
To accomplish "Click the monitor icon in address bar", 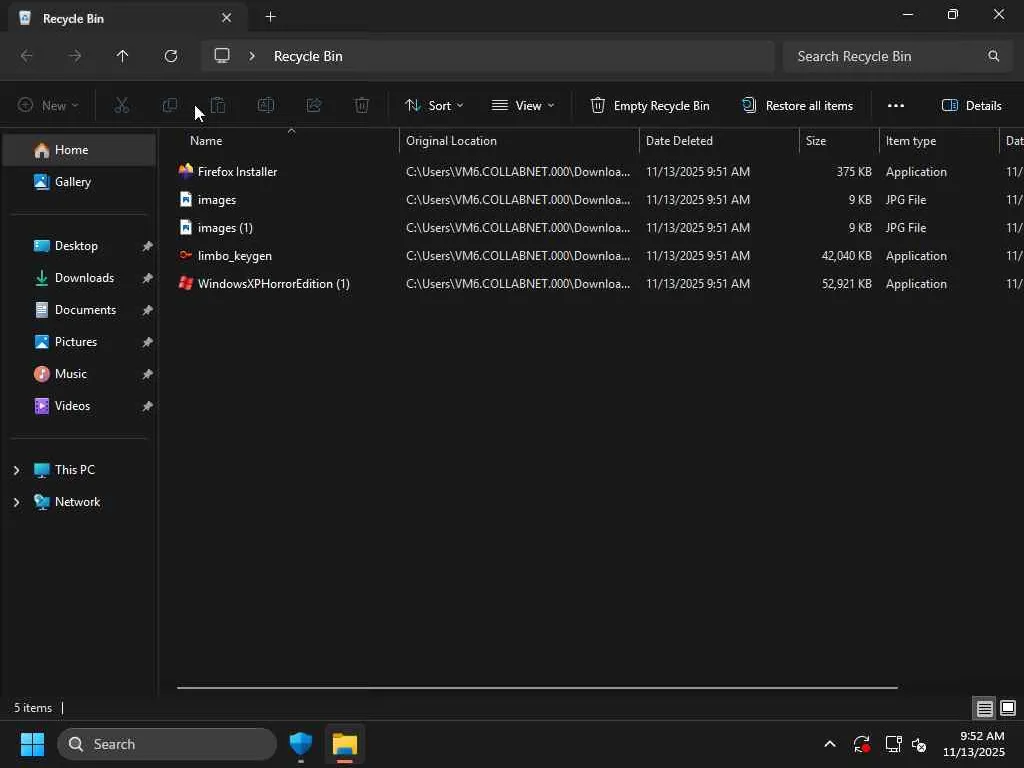I will click(x=222, y=56).
